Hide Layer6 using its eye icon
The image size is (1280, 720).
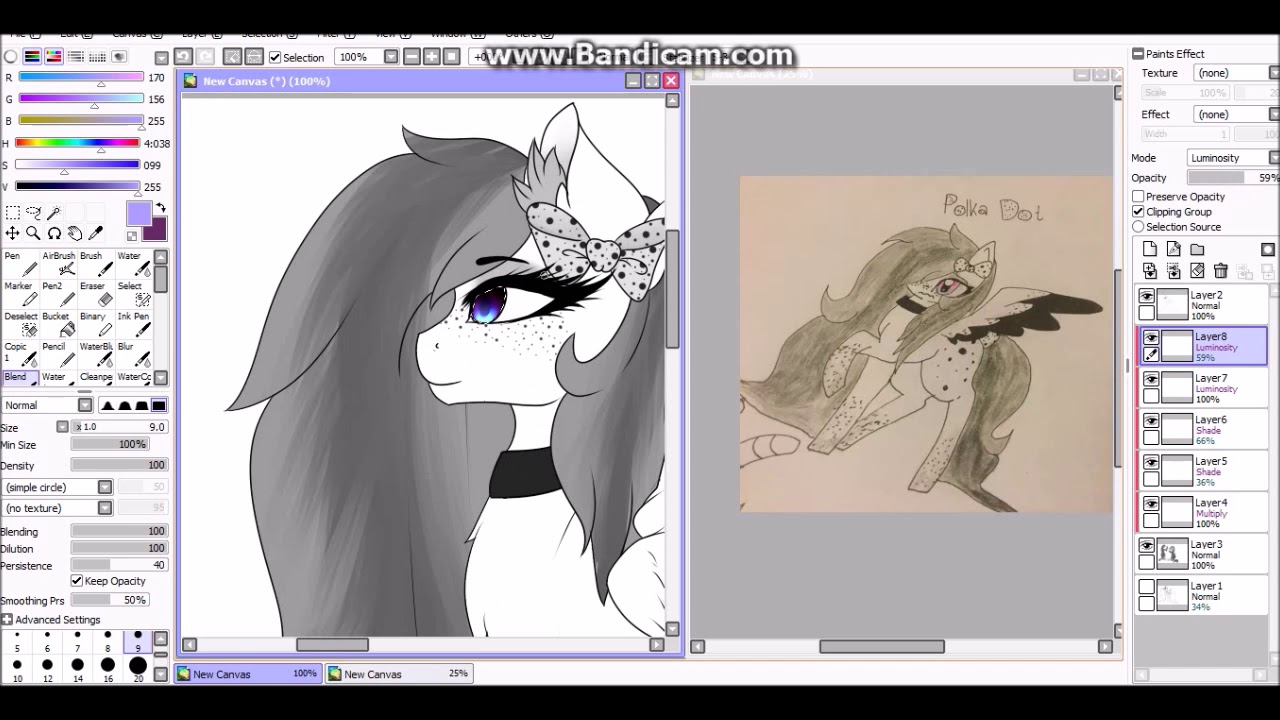point(1151,421)
